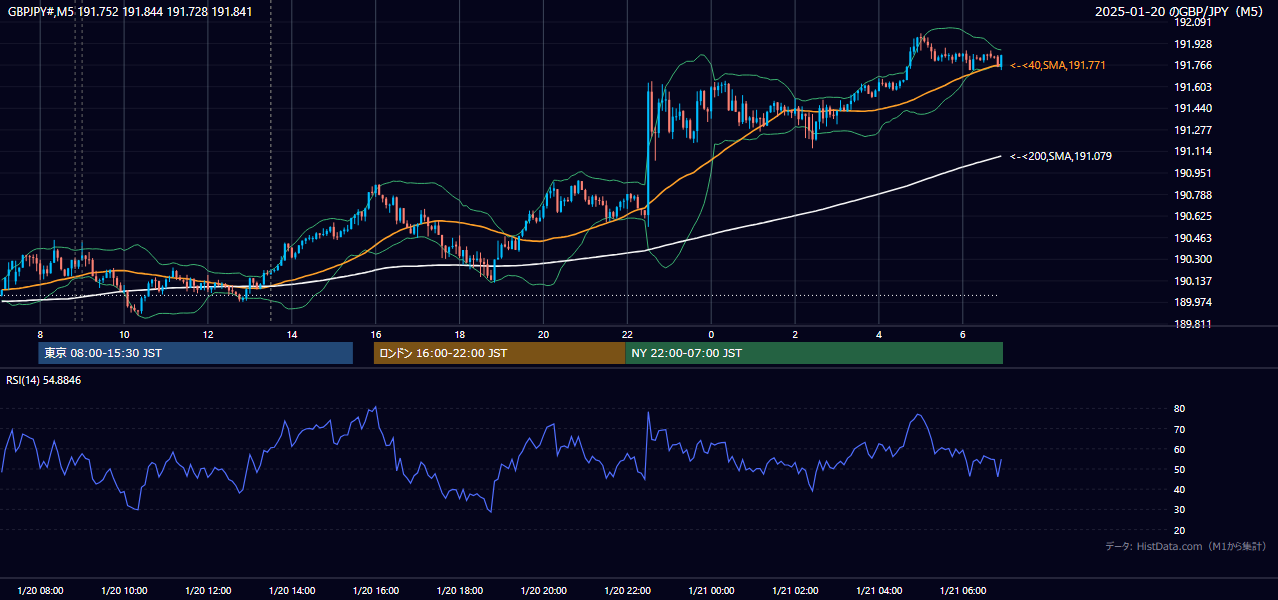Click hour label 12 under the price chart
The image size is (1278, 600).
[x=208, y=334]
